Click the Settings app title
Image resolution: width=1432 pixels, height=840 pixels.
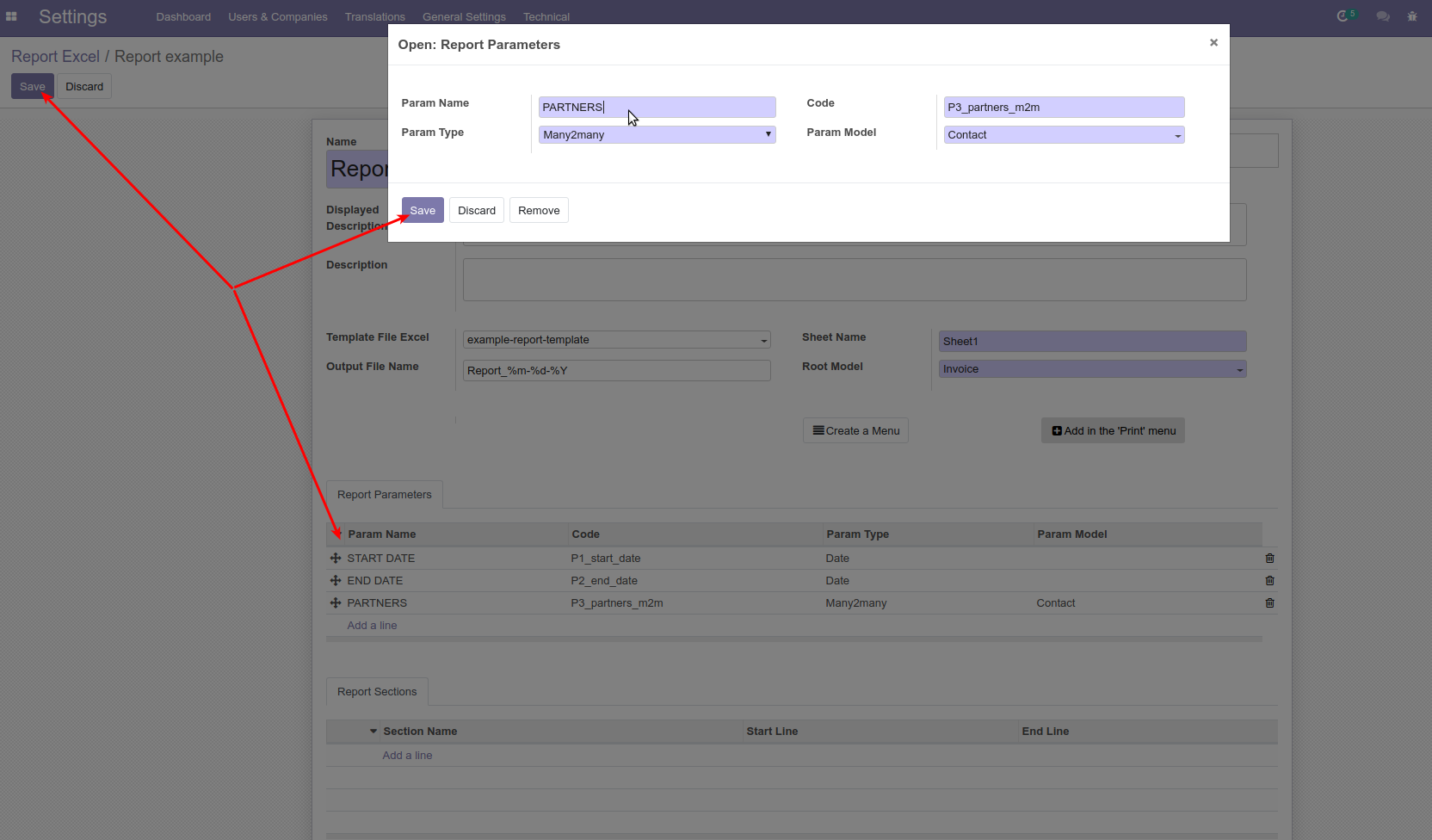coord(72,16)
